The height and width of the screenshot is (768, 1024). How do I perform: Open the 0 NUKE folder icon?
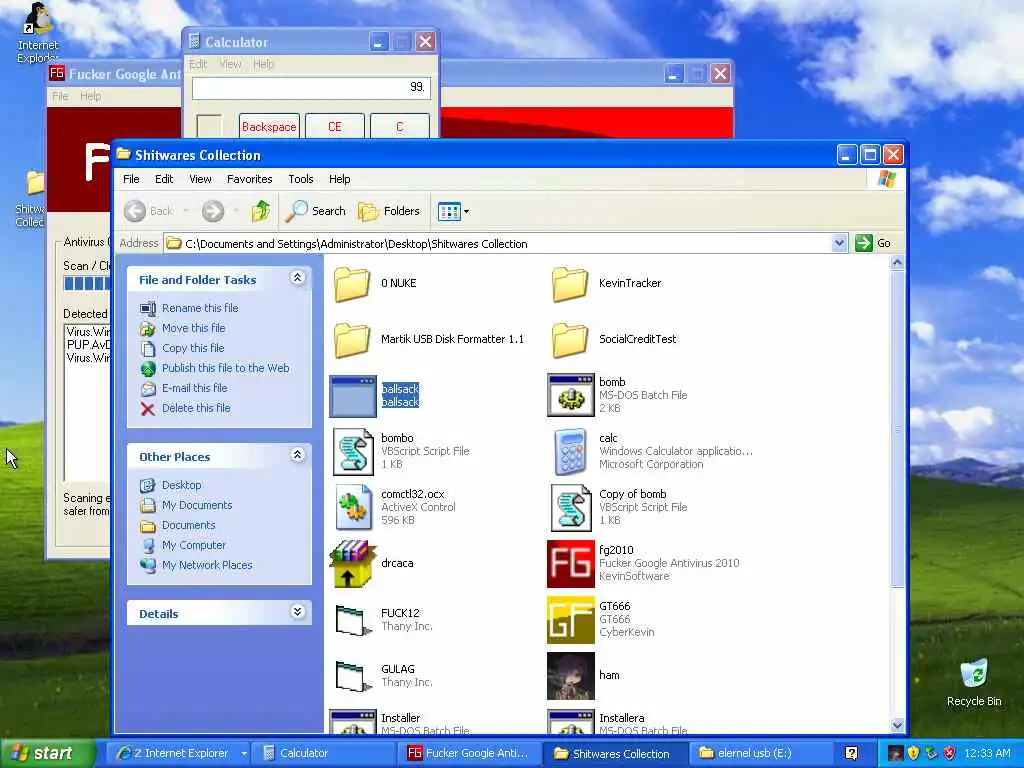[352, 283]
